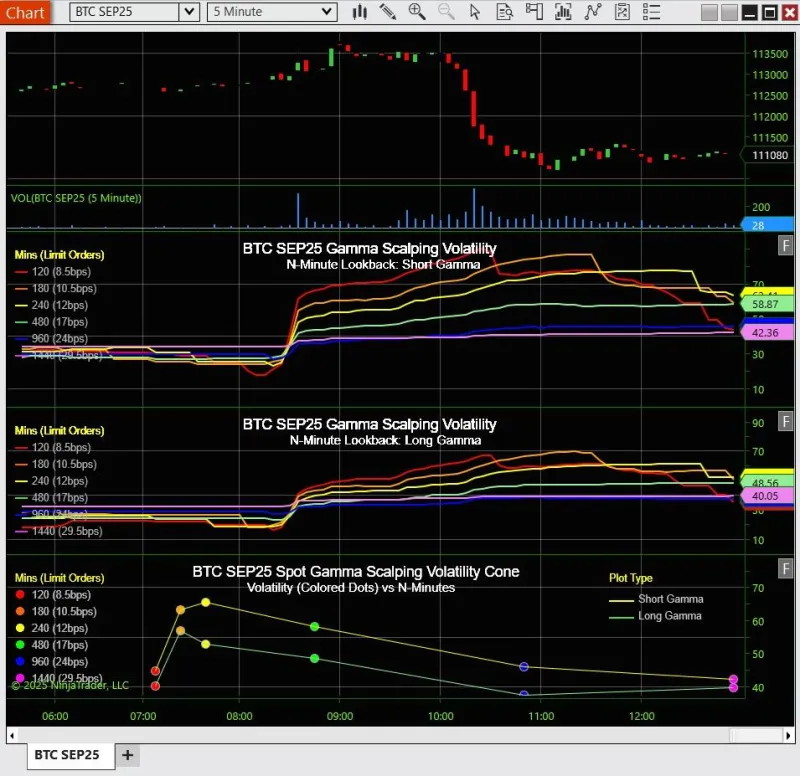Expand the 5 Minute interval dropdown
The image size is (800, 776).
326,12
